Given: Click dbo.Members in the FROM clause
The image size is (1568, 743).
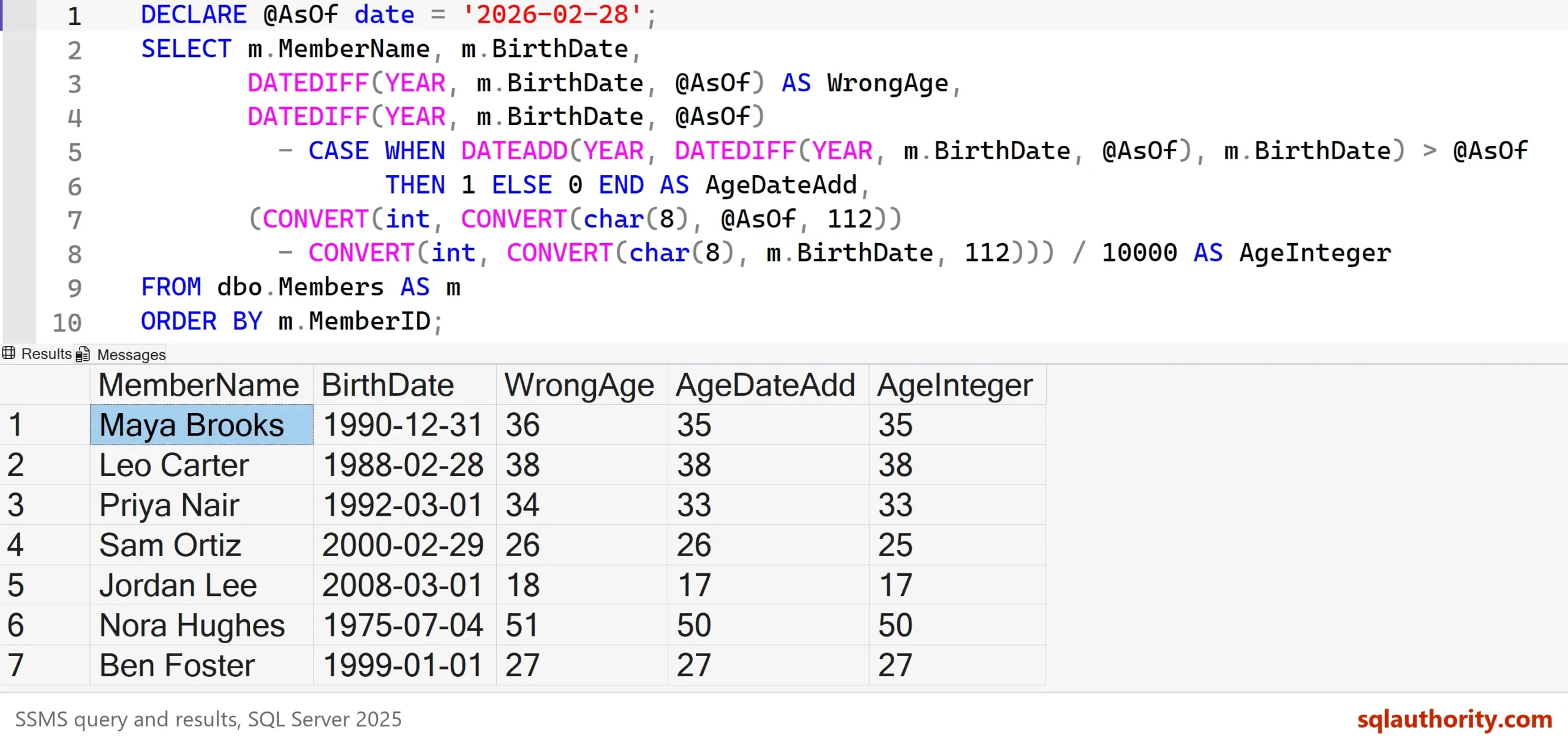Looking at the screenshot, I should pos(300,287).
